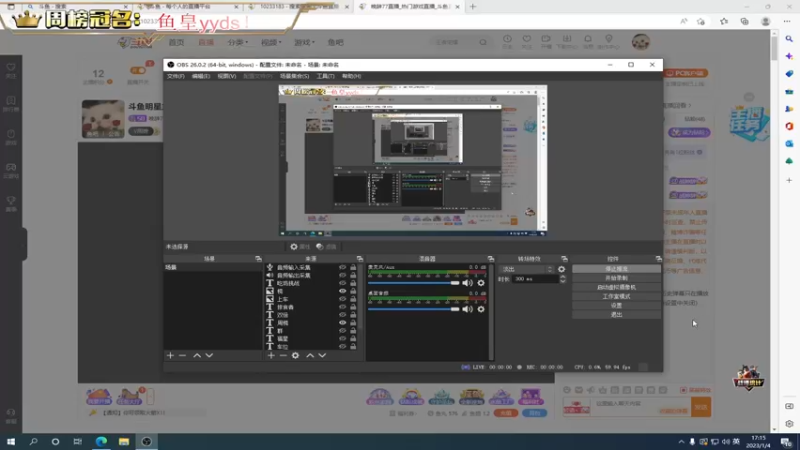Click 停止推流 stop streaming button
Viewport: 800px width, 450px height.
click(616, 269)
